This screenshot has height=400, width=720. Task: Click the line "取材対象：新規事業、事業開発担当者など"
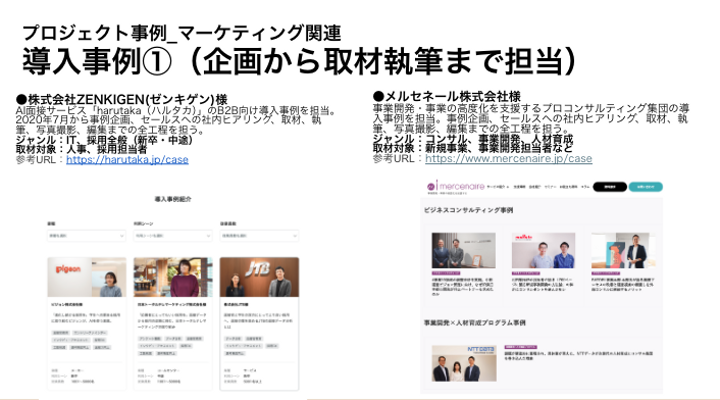pyautogui.click(x=472, y=148)
